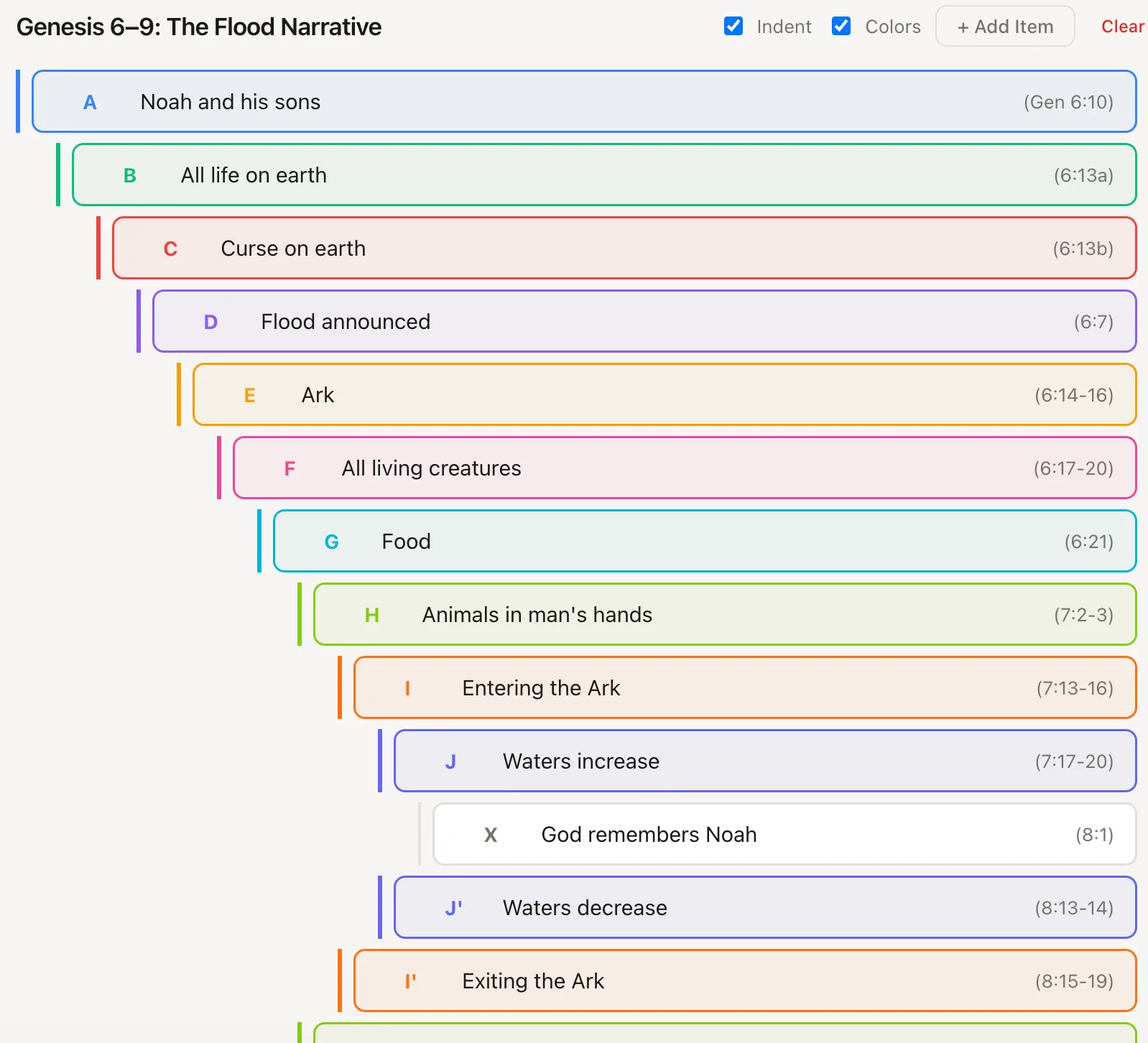Image resolution: width=1148 pixels, height=1043 pixels.
Task: Select the 'Flood announced' title
Action: click(346, 322)
